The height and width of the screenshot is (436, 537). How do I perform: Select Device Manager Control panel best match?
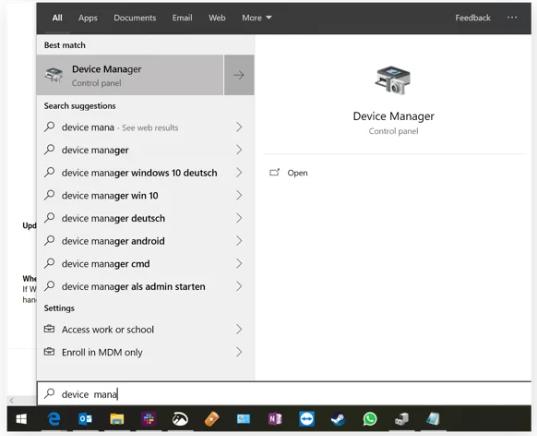(130, 75)
